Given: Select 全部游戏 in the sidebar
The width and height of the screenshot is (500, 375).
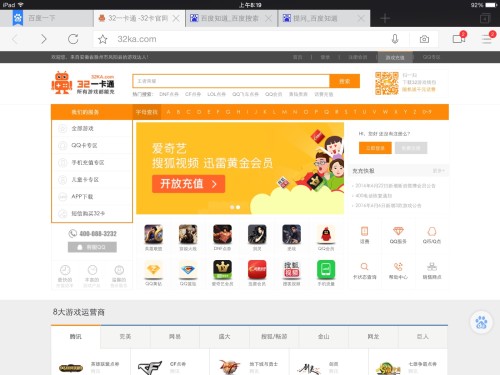Looking at the screenshot, I should (x=92, y=128).
